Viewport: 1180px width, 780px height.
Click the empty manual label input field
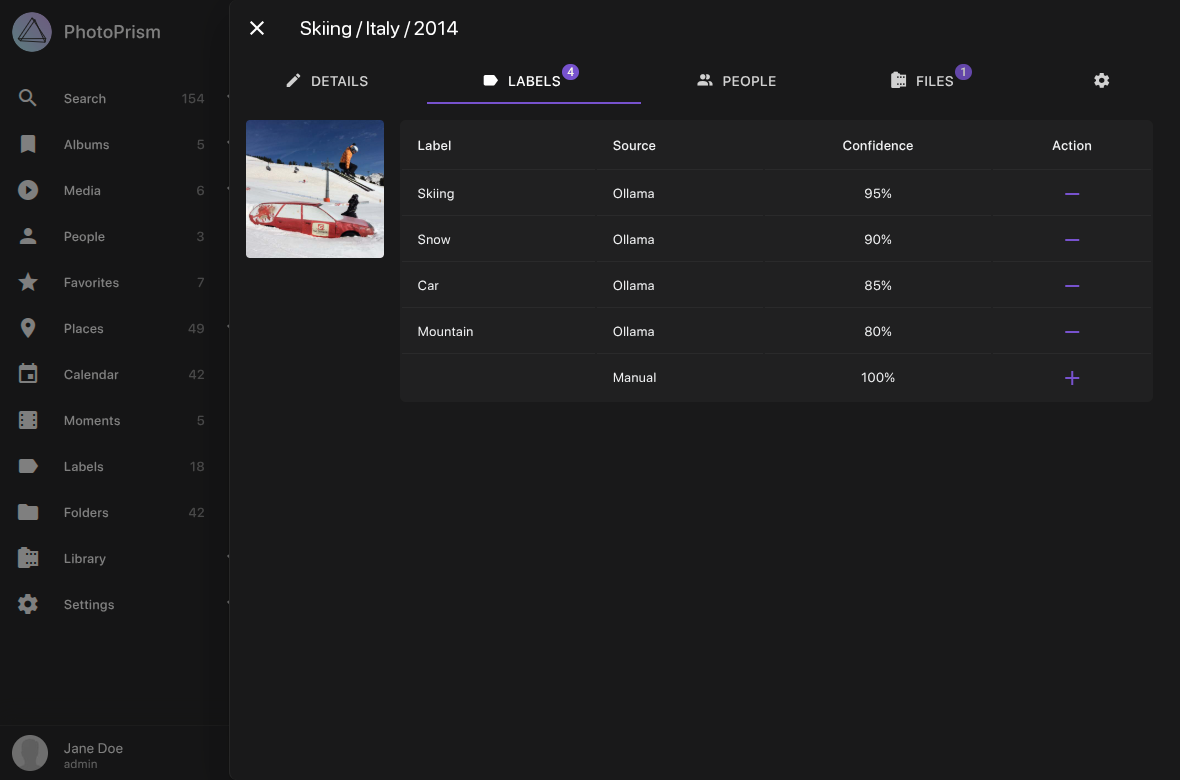click(498, 378)
